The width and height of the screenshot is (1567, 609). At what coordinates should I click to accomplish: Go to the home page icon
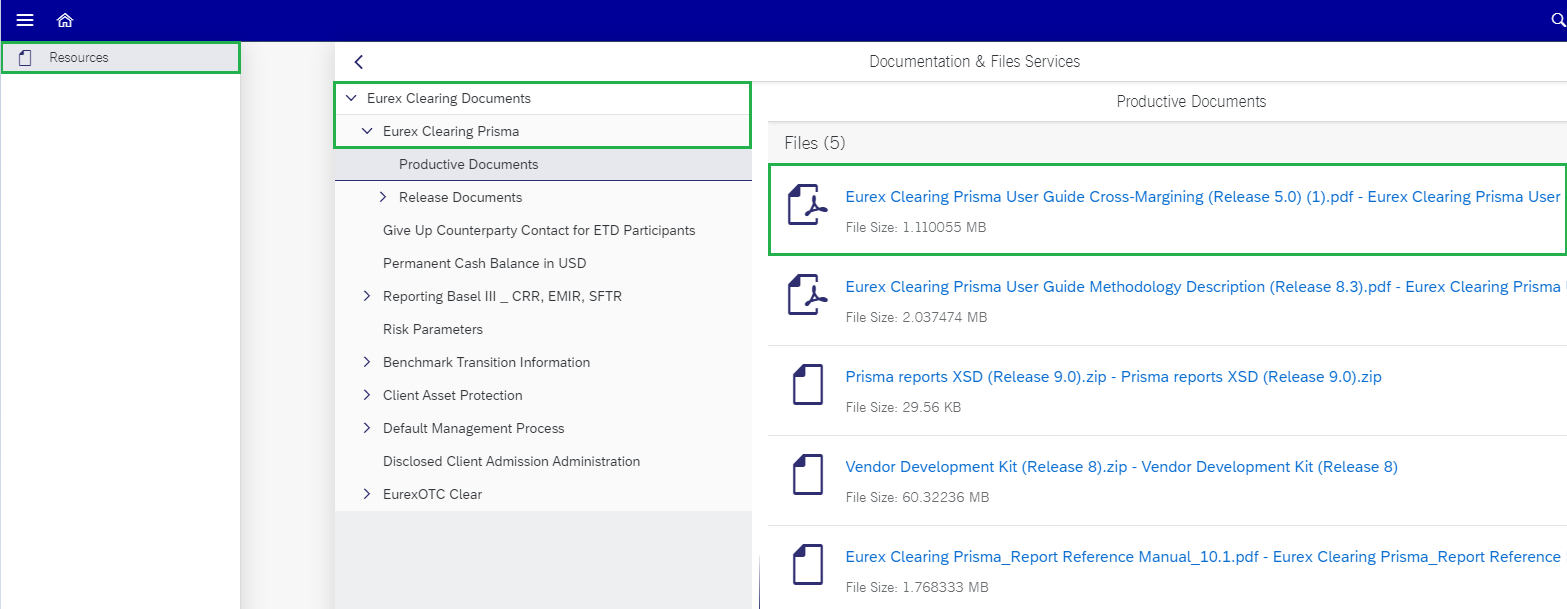65,20
